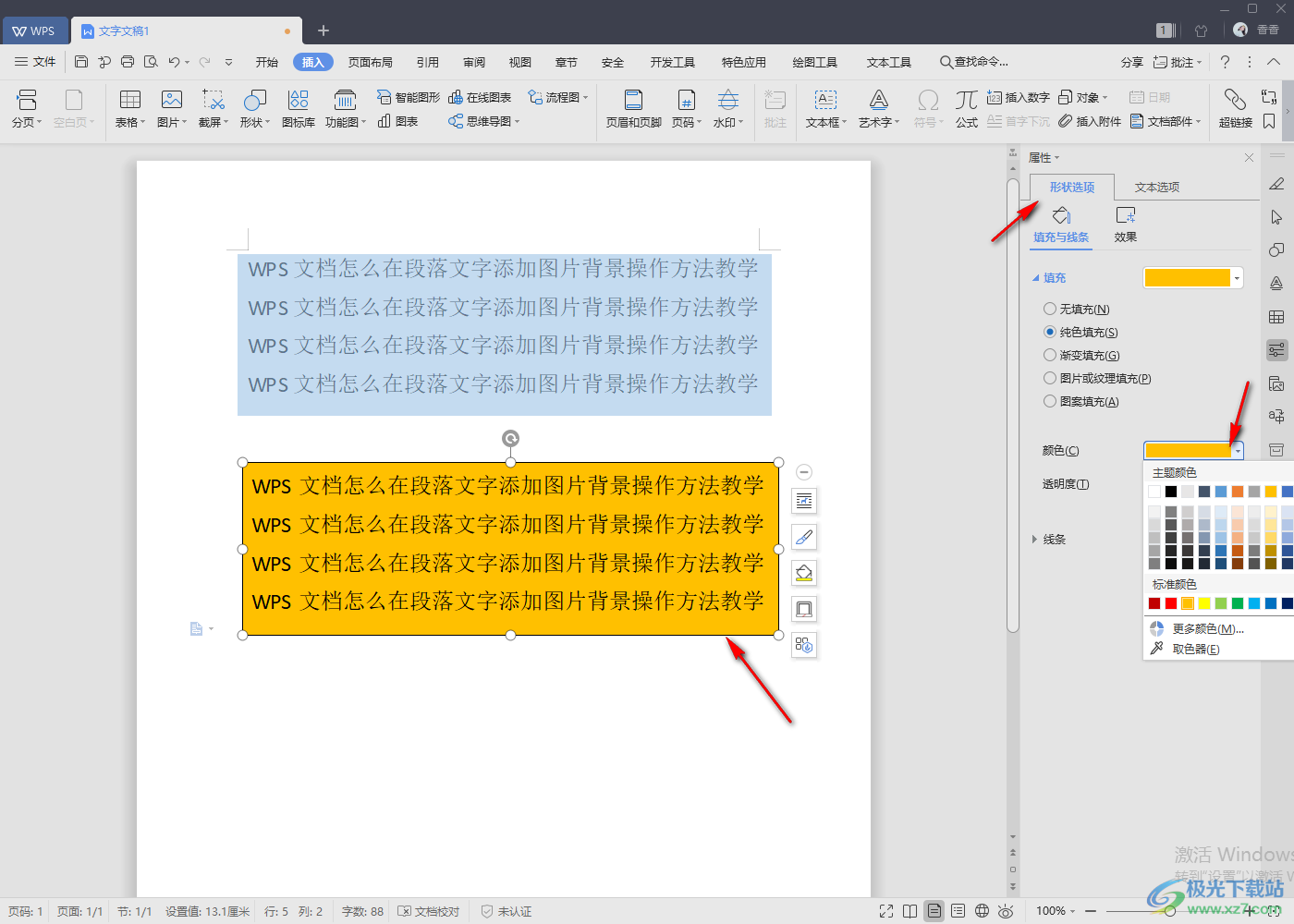Select the 形状选项 panel tab

(1071, 187)
